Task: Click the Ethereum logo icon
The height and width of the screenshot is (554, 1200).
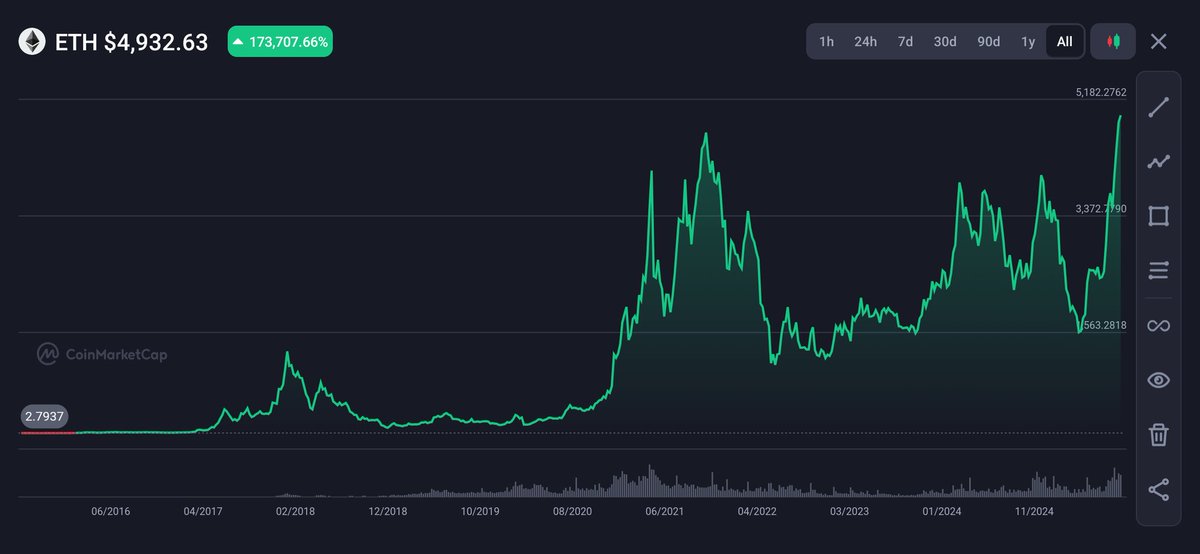Action: pos(32,42)
